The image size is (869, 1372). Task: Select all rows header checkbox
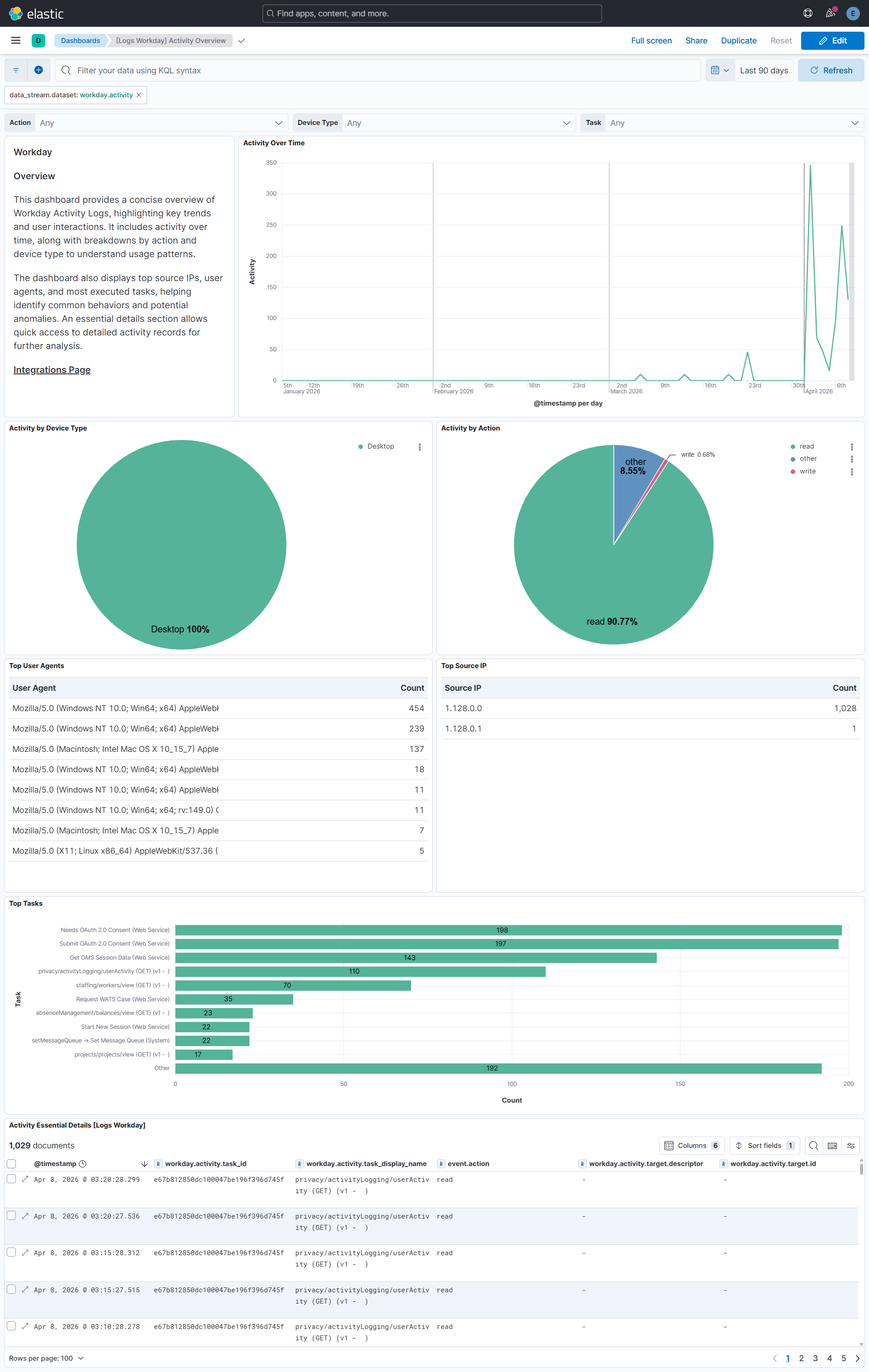(11, 1163)
